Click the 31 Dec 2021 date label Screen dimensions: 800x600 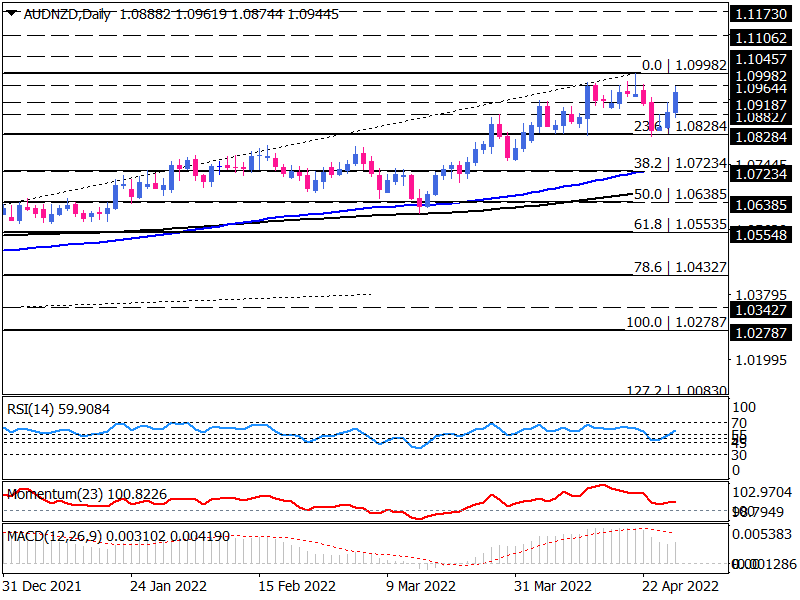[42, 586]
